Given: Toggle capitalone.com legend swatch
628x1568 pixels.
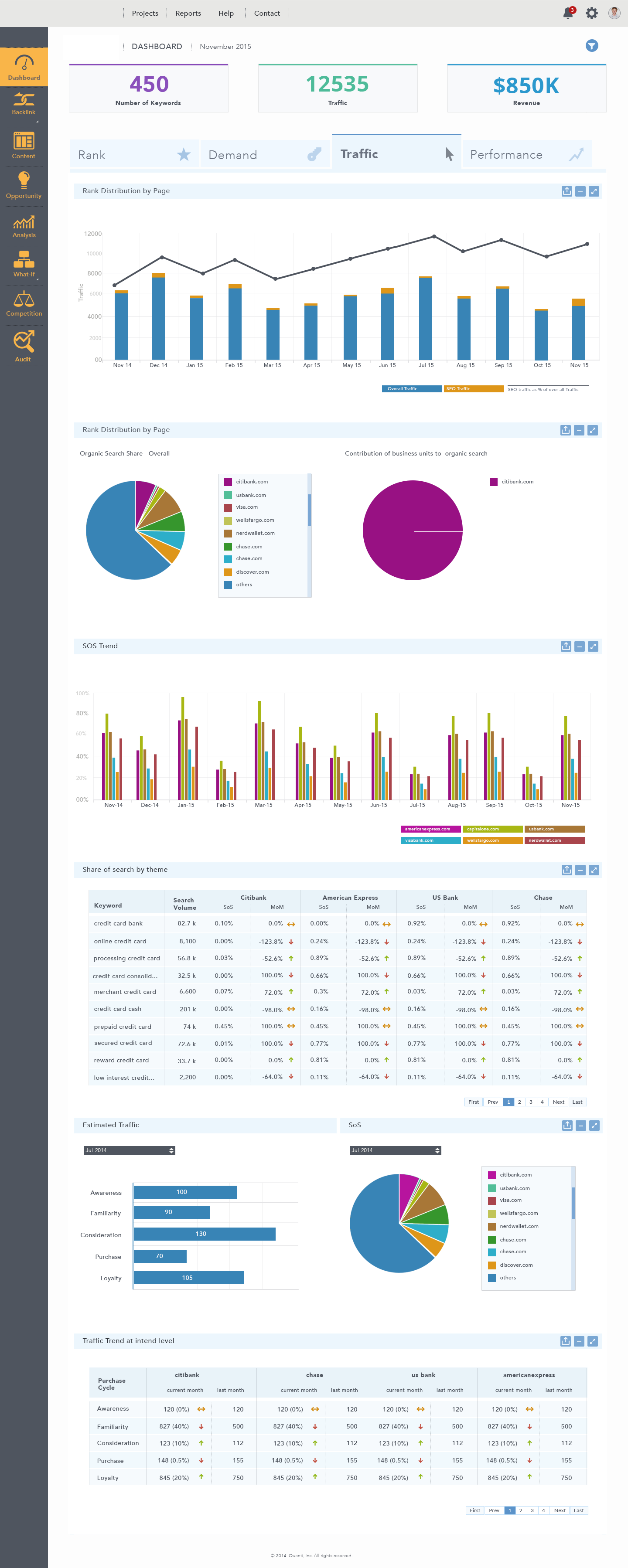Looking at the screenshot, I should pos(493,829).
